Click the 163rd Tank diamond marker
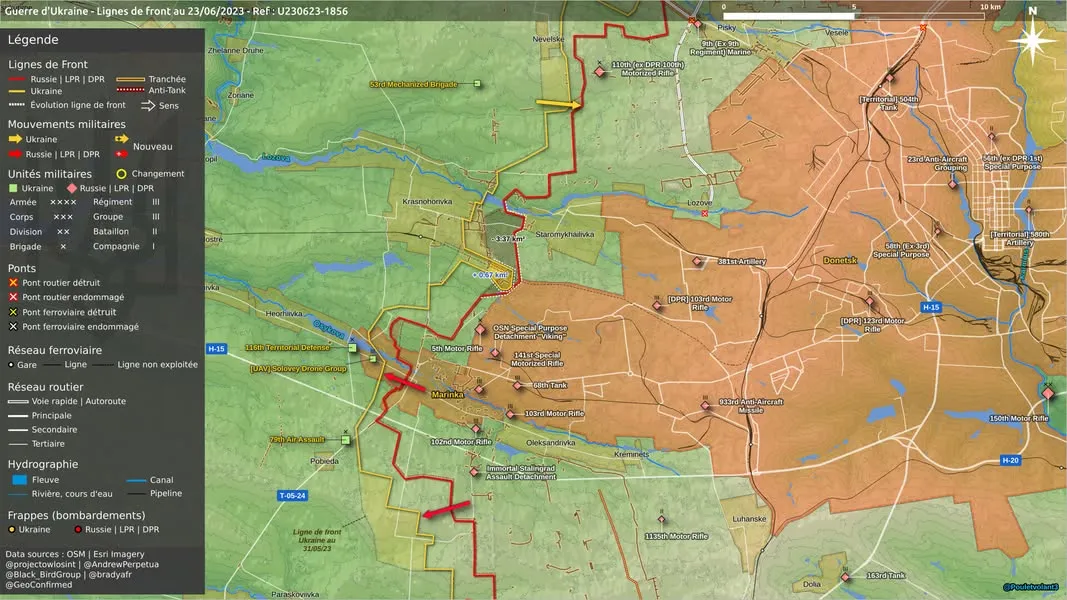The height and width of the screenshot is (600, 1067). coord(845,577)
